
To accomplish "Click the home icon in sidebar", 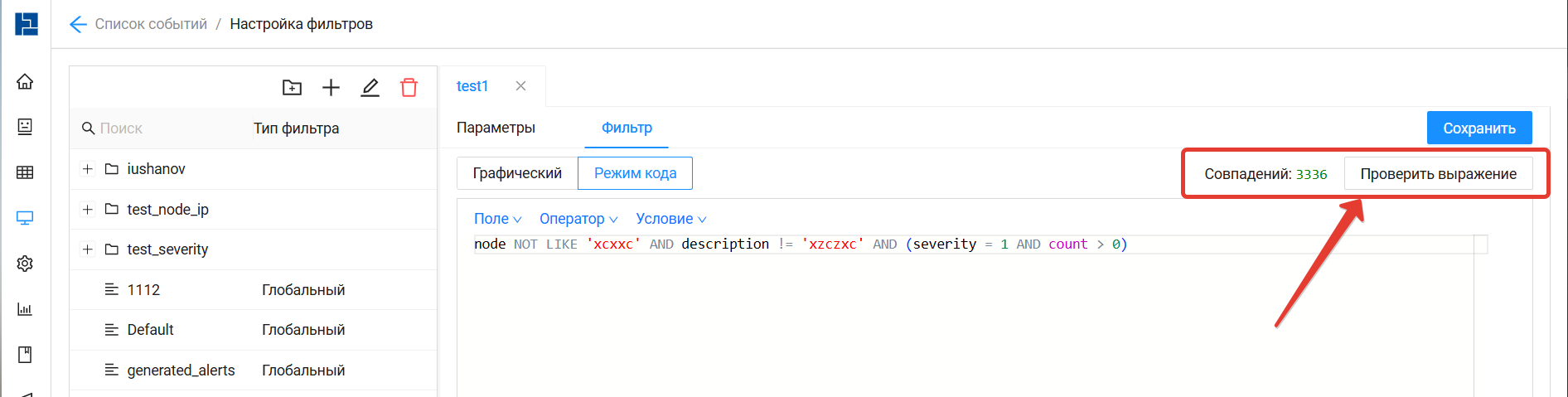I will [25, 81].
